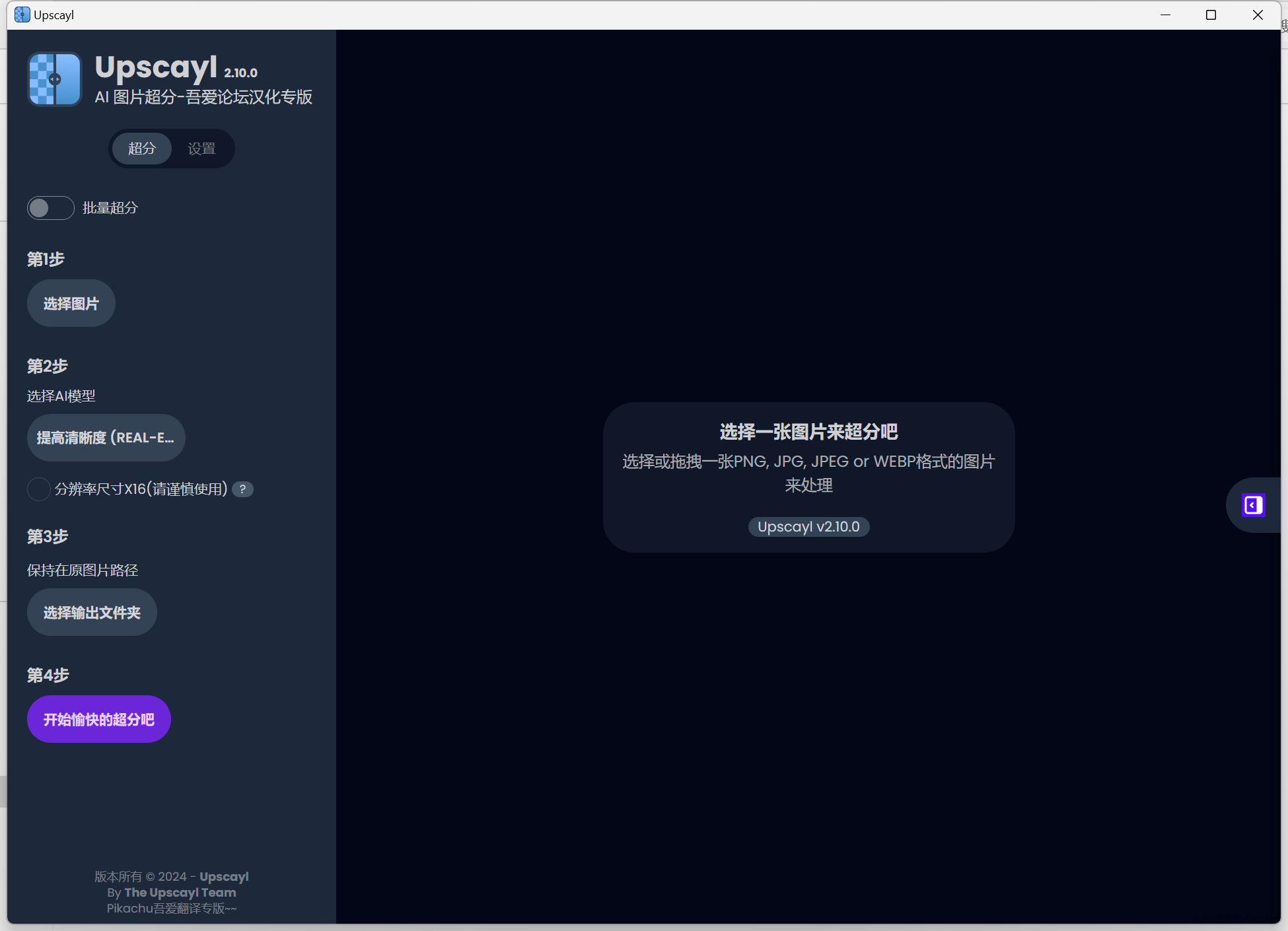Click the AI 图片超分-吾爱论坛汉化专版 subtitle
This screenshot has height=931, width=1288.
(x=203, y=97)
